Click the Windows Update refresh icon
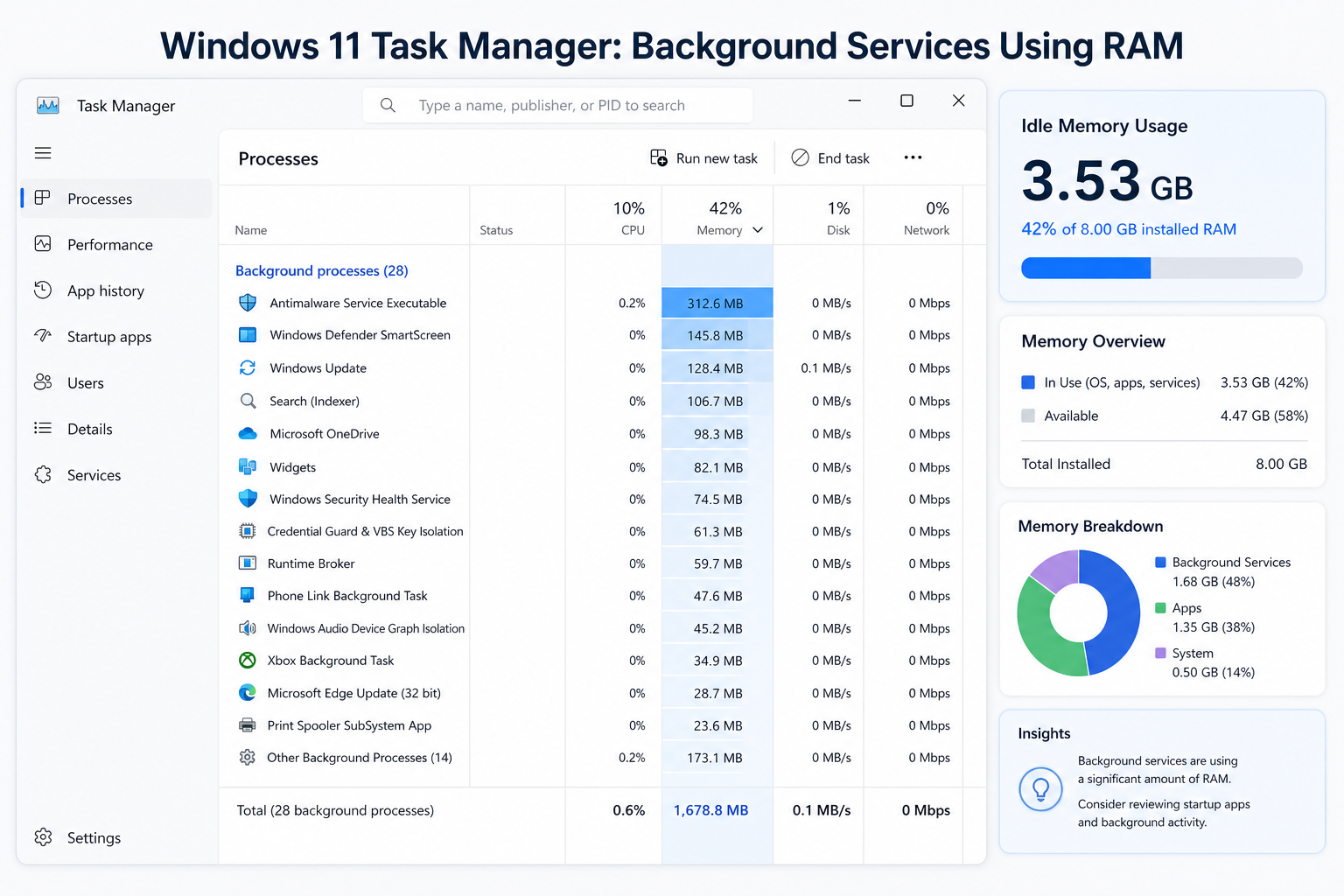The image size is (1344, 896). coord(248,368)
